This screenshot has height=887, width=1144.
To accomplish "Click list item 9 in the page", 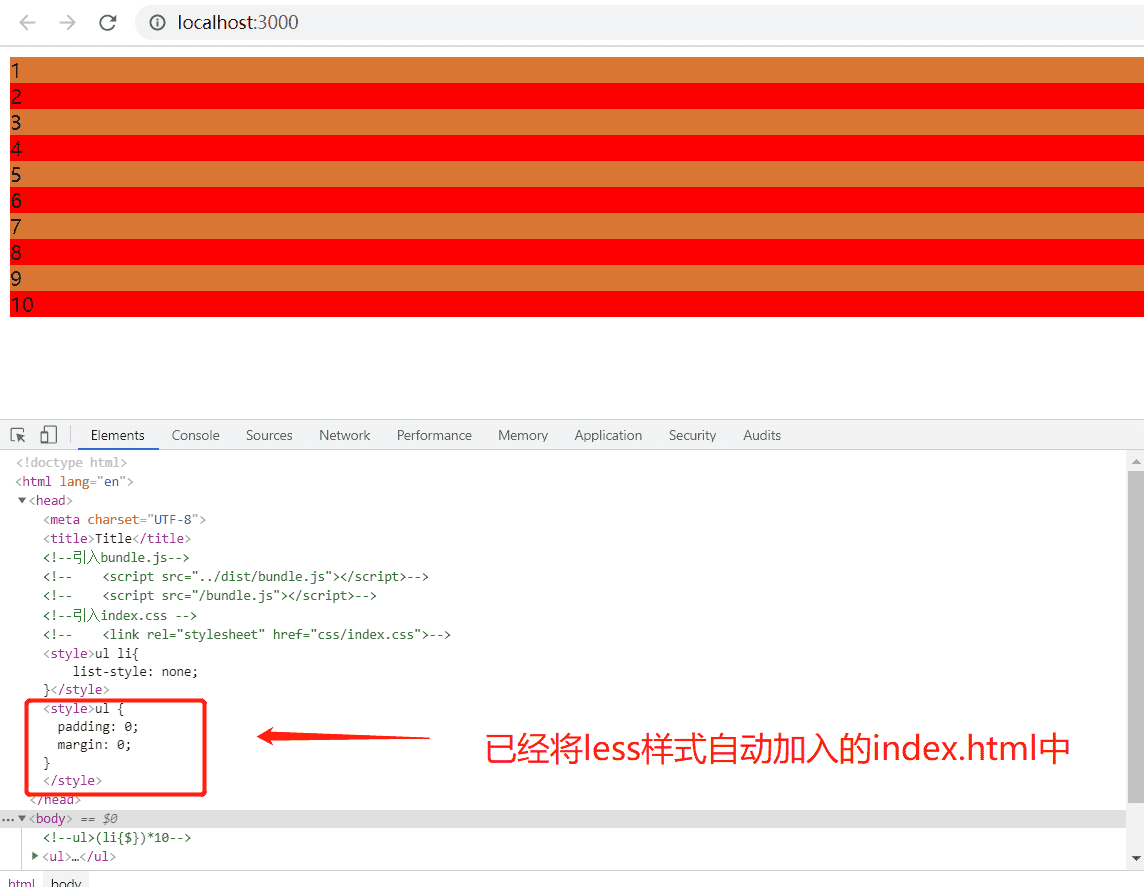I will coord(576,278).
